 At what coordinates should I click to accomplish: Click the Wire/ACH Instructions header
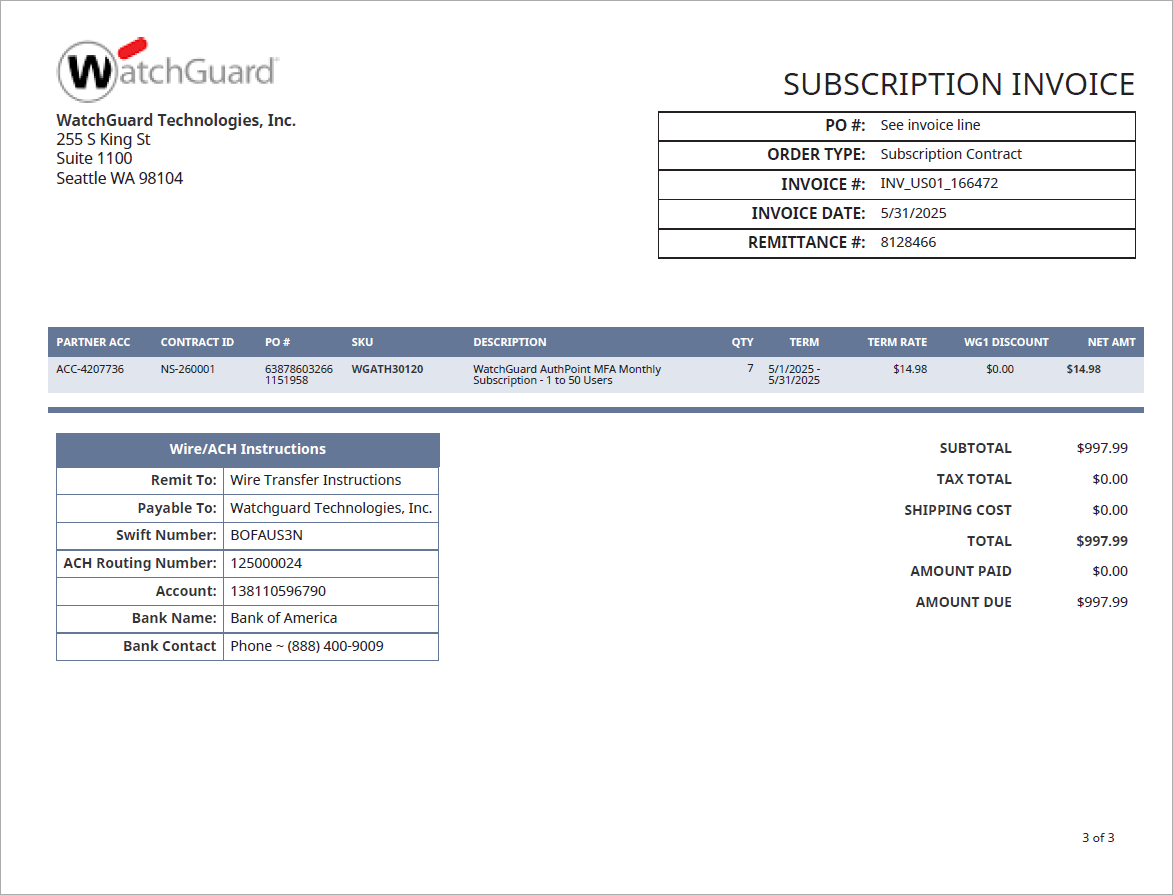pyautogui.click(x=248, y=449)
